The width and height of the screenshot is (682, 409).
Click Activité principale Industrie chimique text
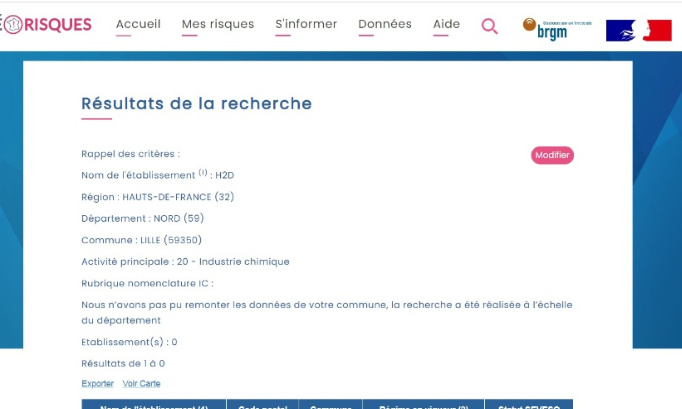coord(185,262)
